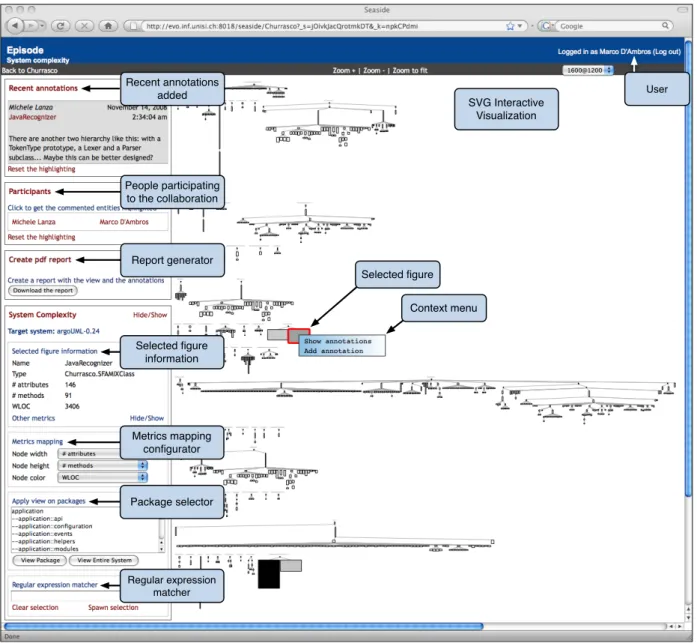Toggle Hide/Show for System Complexity
The width and height of the screenshot is (697, 643).
[150, 315]
